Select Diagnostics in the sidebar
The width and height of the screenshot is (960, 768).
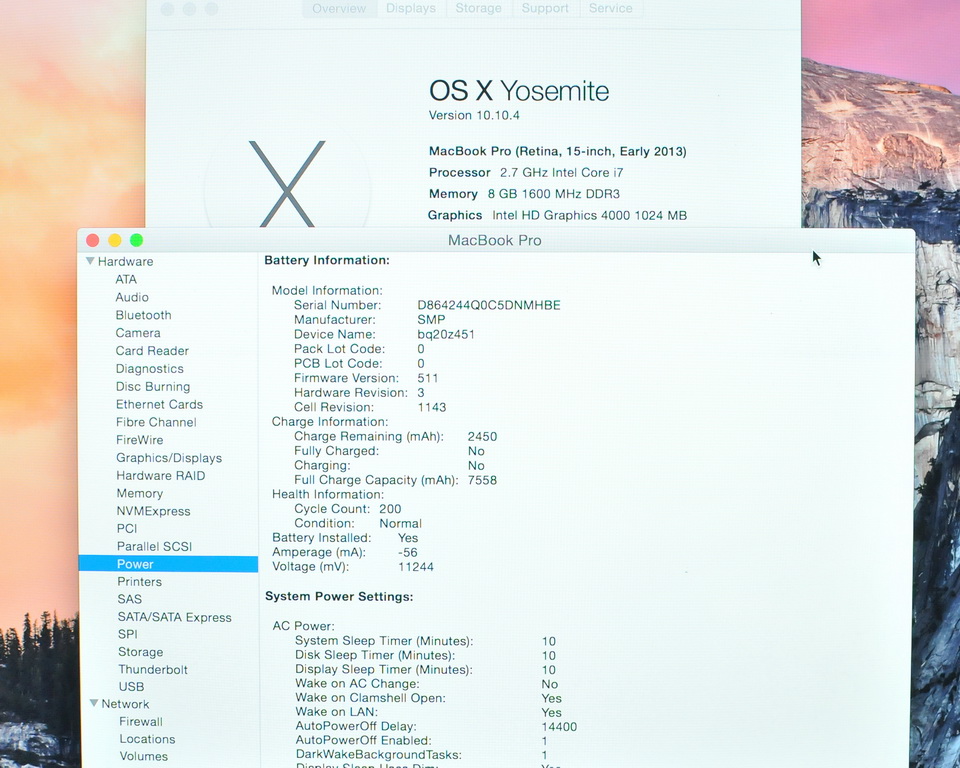coord(149,369)
